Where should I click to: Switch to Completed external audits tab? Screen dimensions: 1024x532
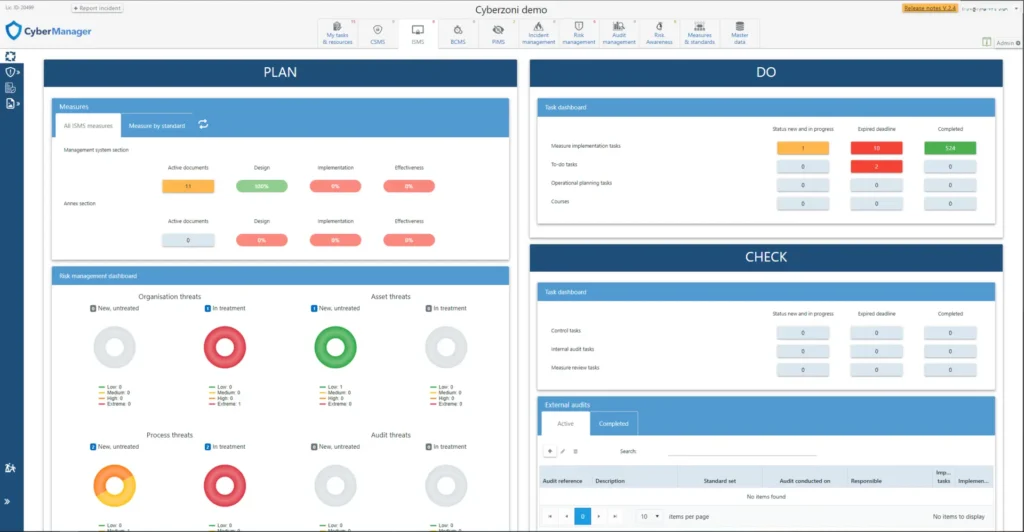click(613, 423)
